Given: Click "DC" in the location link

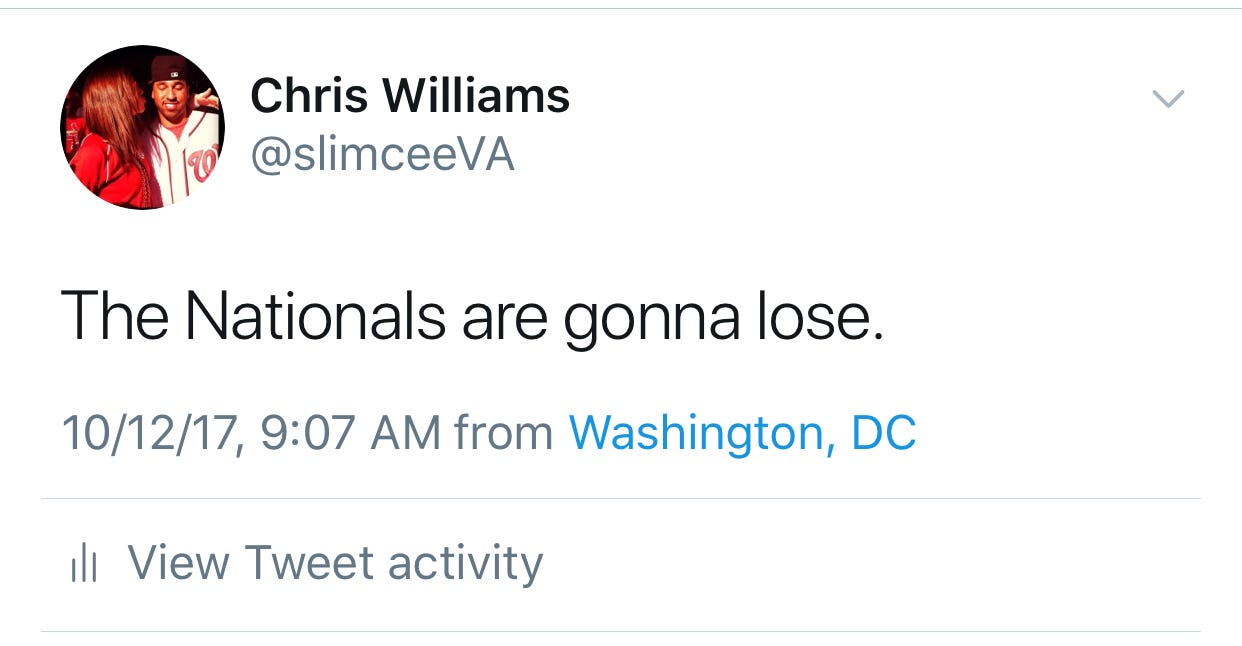Looking at the screenshot, I should coord(883,433).
